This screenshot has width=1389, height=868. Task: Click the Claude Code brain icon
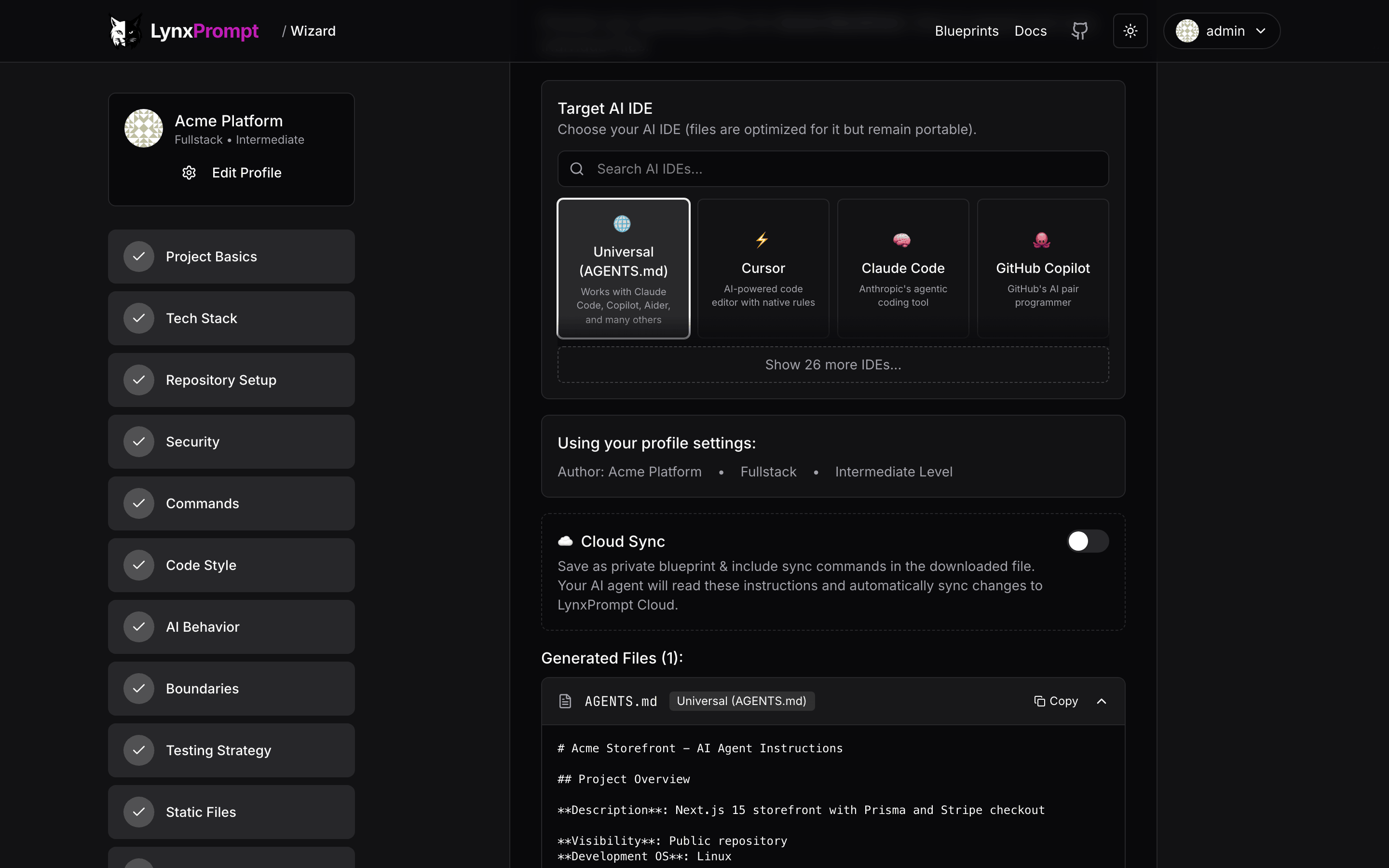[x=902, y=239]
